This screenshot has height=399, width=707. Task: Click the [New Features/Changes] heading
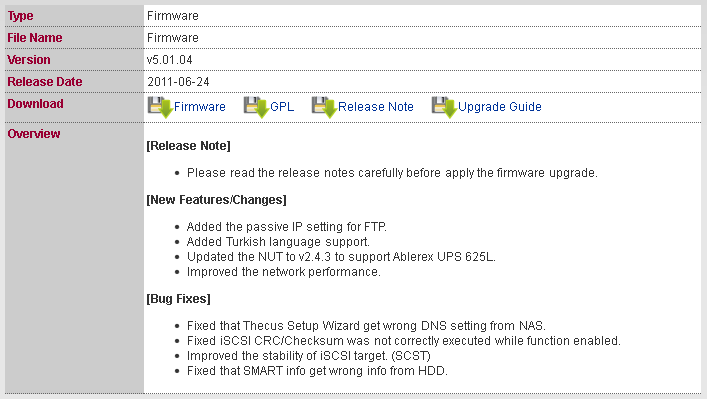point(216,200)
